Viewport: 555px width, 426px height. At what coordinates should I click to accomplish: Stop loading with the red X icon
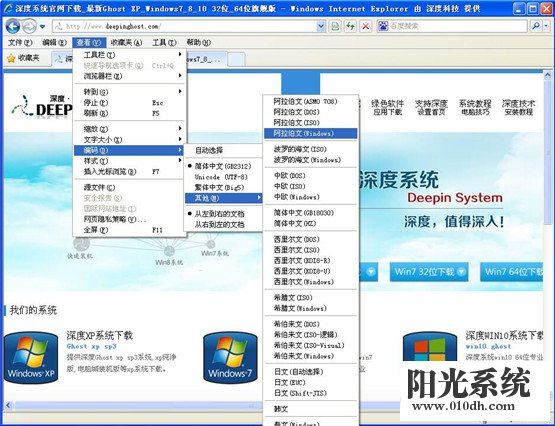[366, 26]
